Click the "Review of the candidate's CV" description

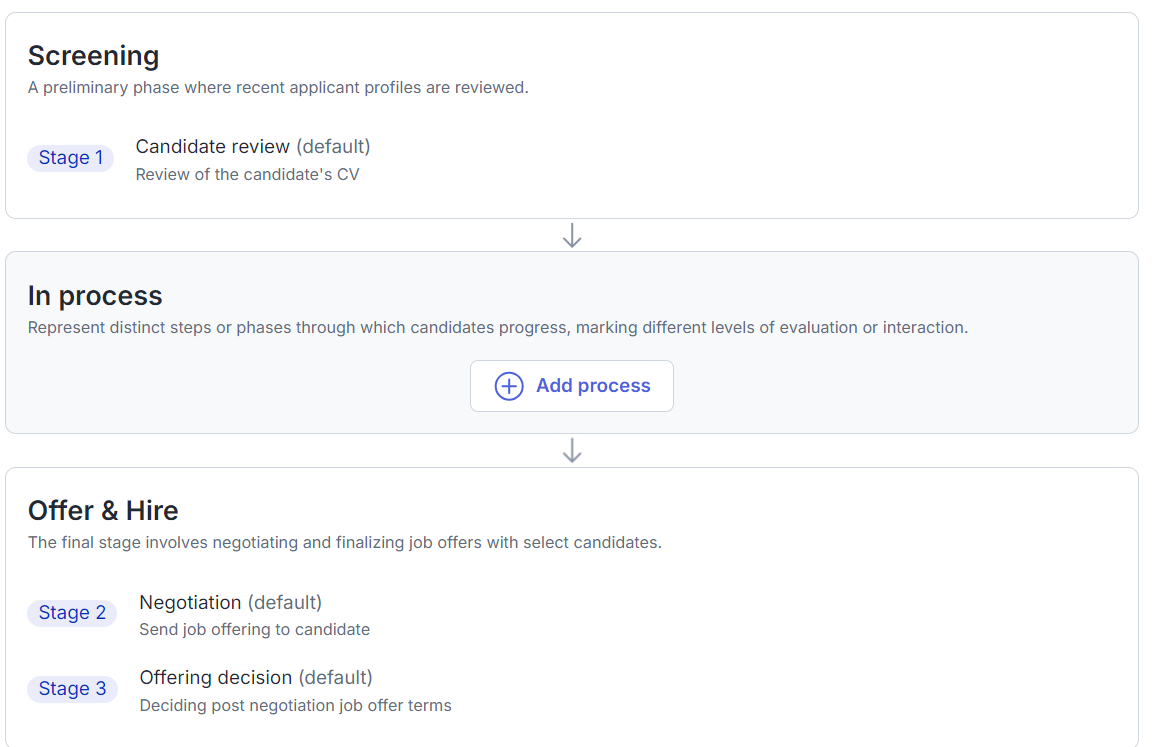(x=247, y=175)
